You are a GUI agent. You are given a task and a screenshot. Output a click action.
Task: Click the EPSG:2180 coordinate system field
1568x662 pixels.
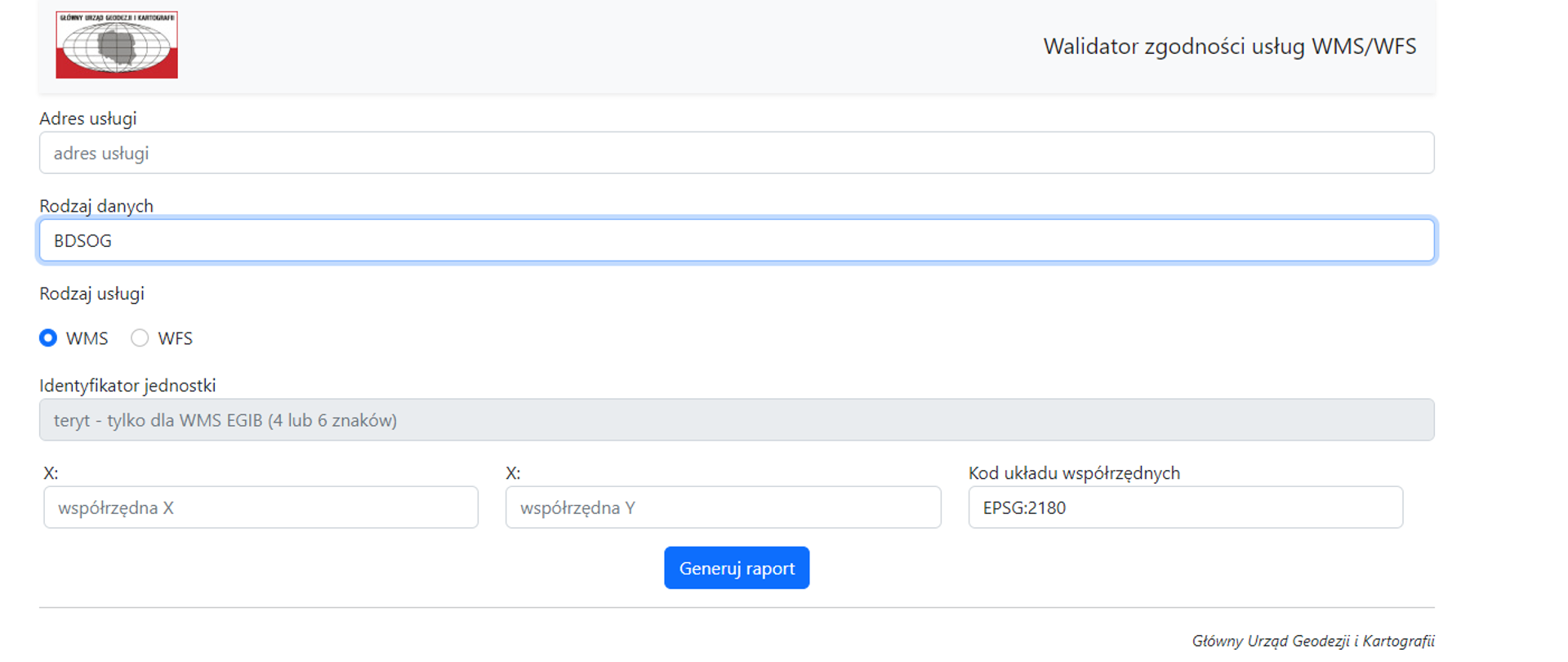tap(1185, 508)
